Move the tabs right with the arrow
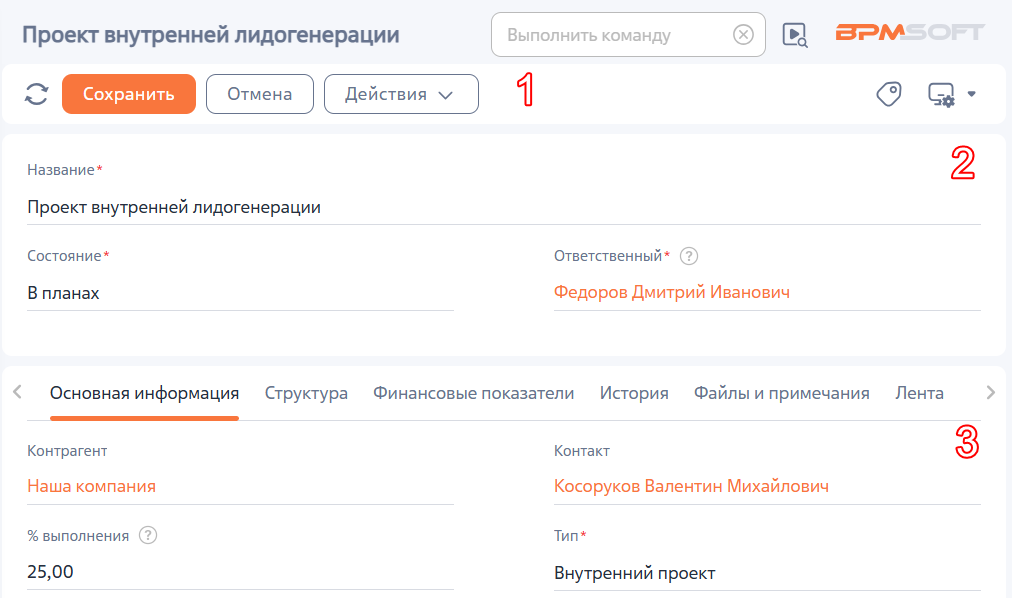The height and width of the screenshot is (598, 1012). (x=991, y=392)
